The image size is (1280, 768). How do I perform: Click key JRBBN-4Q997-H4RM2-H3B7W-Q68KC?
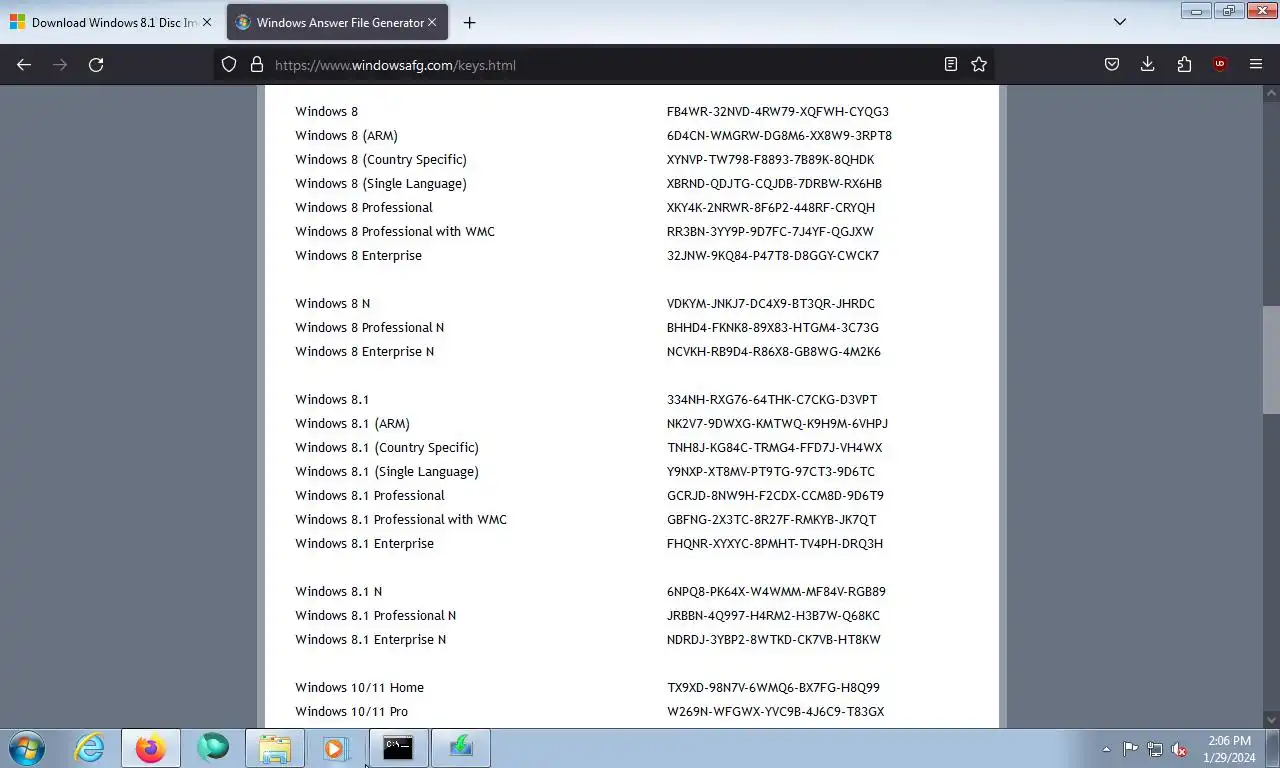(x=773, y=615)
